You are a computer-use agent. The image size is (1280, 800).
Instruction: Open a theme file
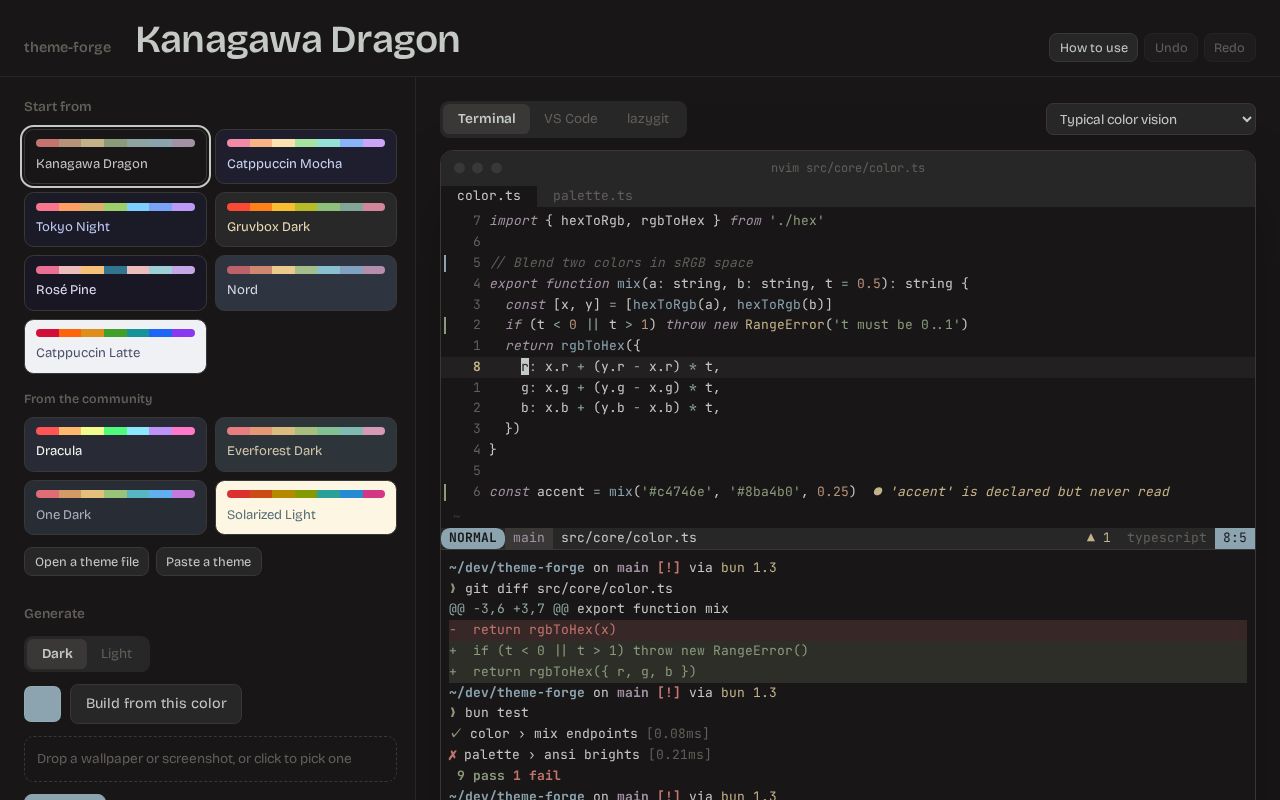coord(87,562)
